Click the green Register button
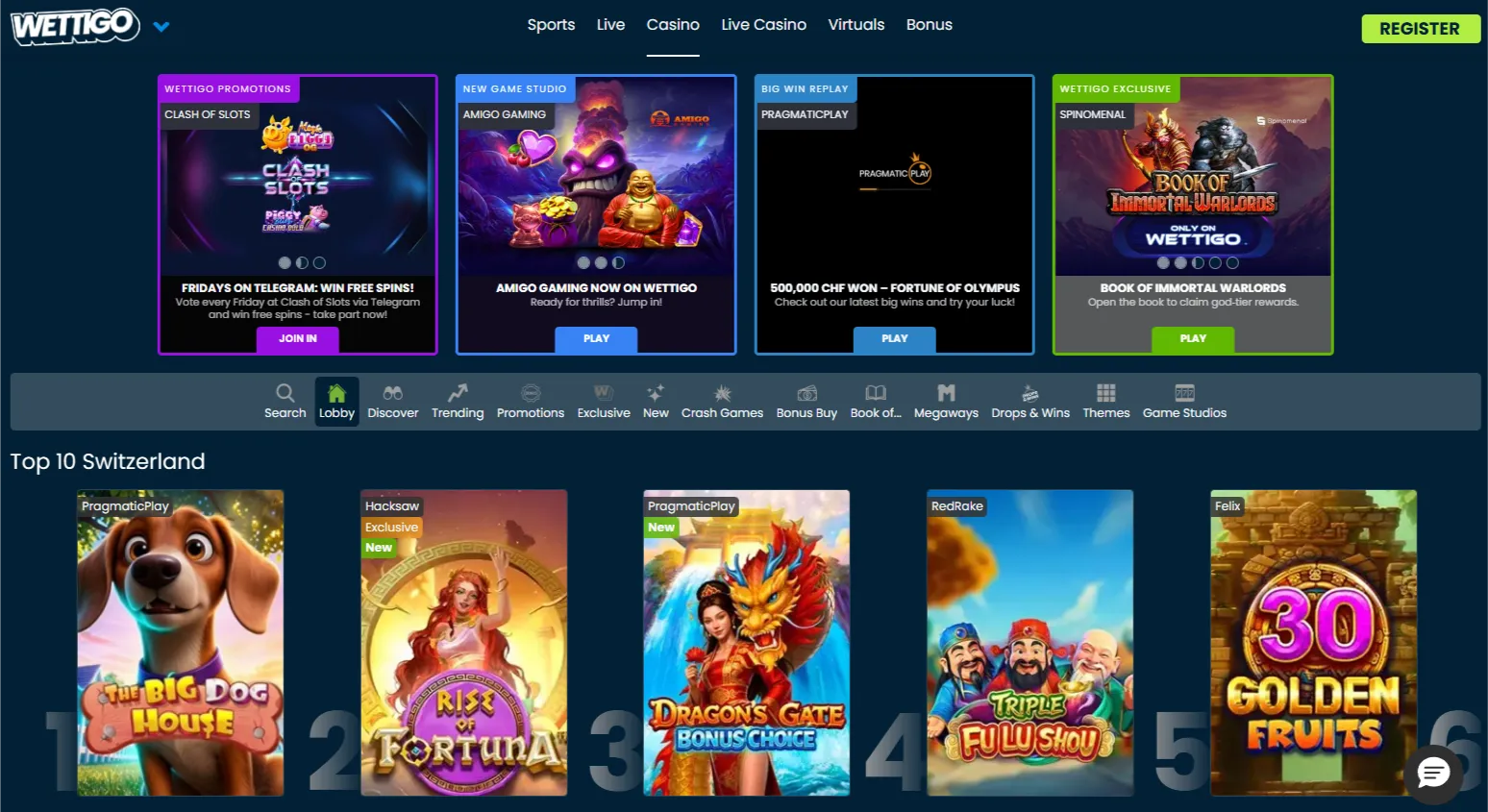 pyautogui.click(x=1420, y=29)
